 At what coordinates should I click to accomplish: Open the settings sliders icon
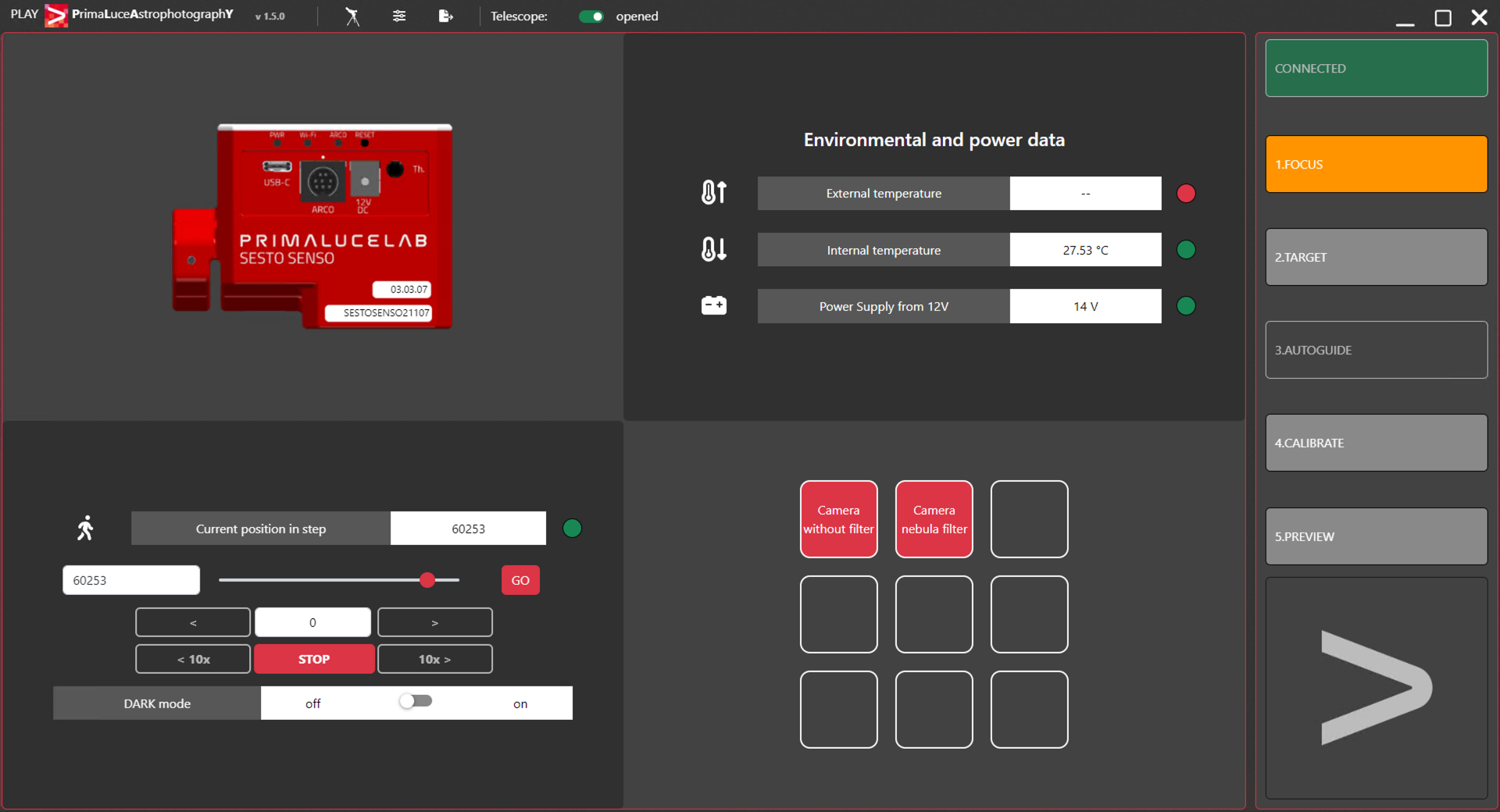click(399, 16)
